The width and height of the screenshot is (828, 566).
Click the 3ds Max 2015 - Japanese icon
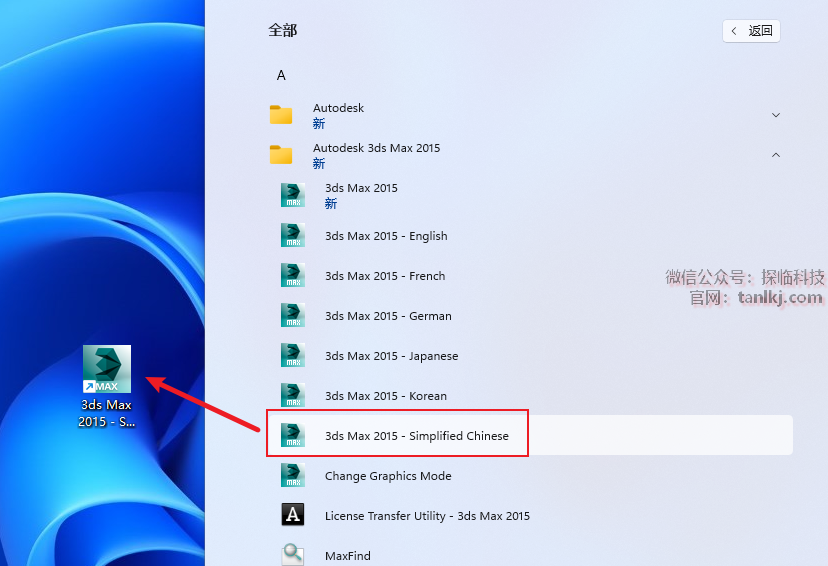coord(293,355)
